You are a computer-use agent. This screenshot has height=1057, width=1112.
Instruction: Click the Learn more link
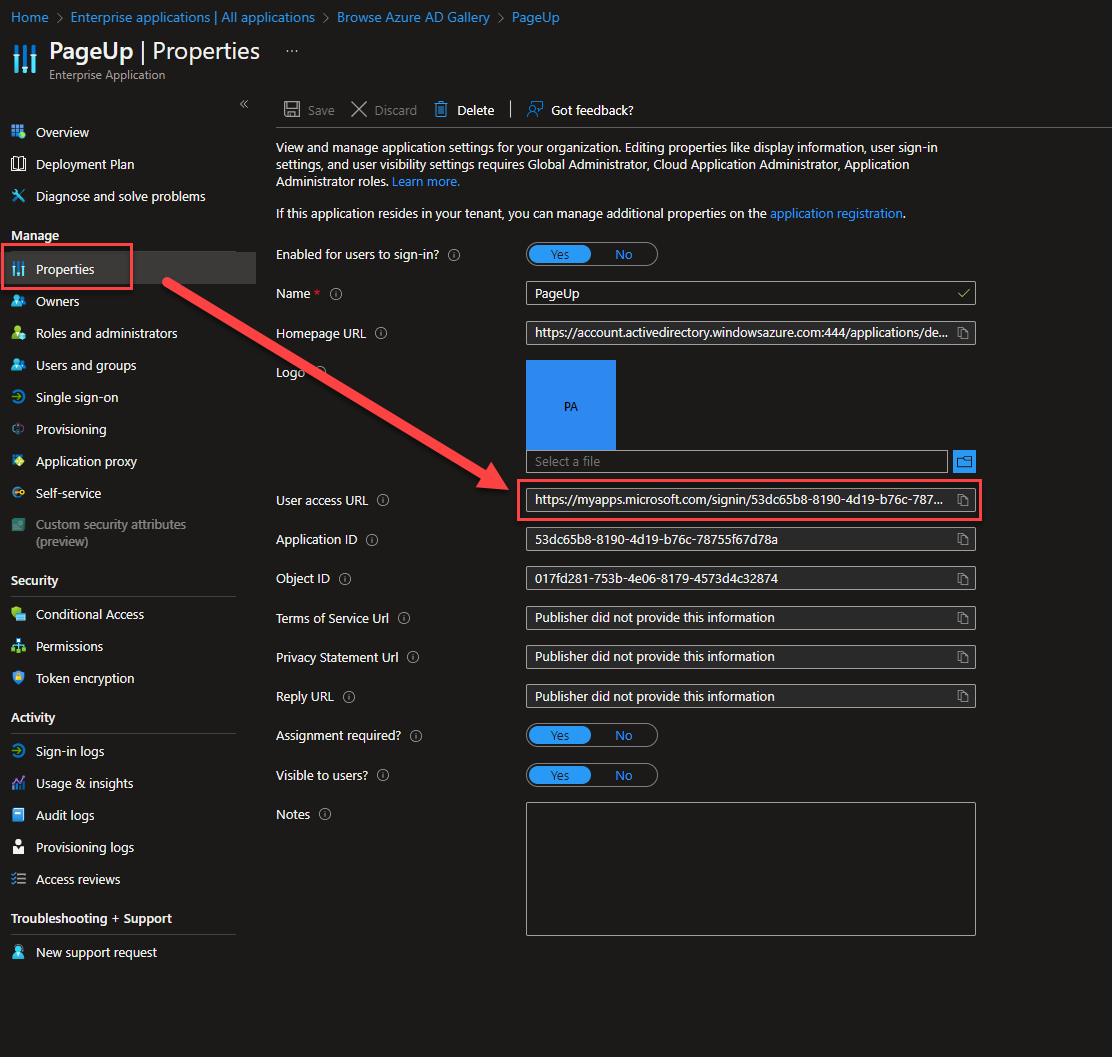(425, 181)
